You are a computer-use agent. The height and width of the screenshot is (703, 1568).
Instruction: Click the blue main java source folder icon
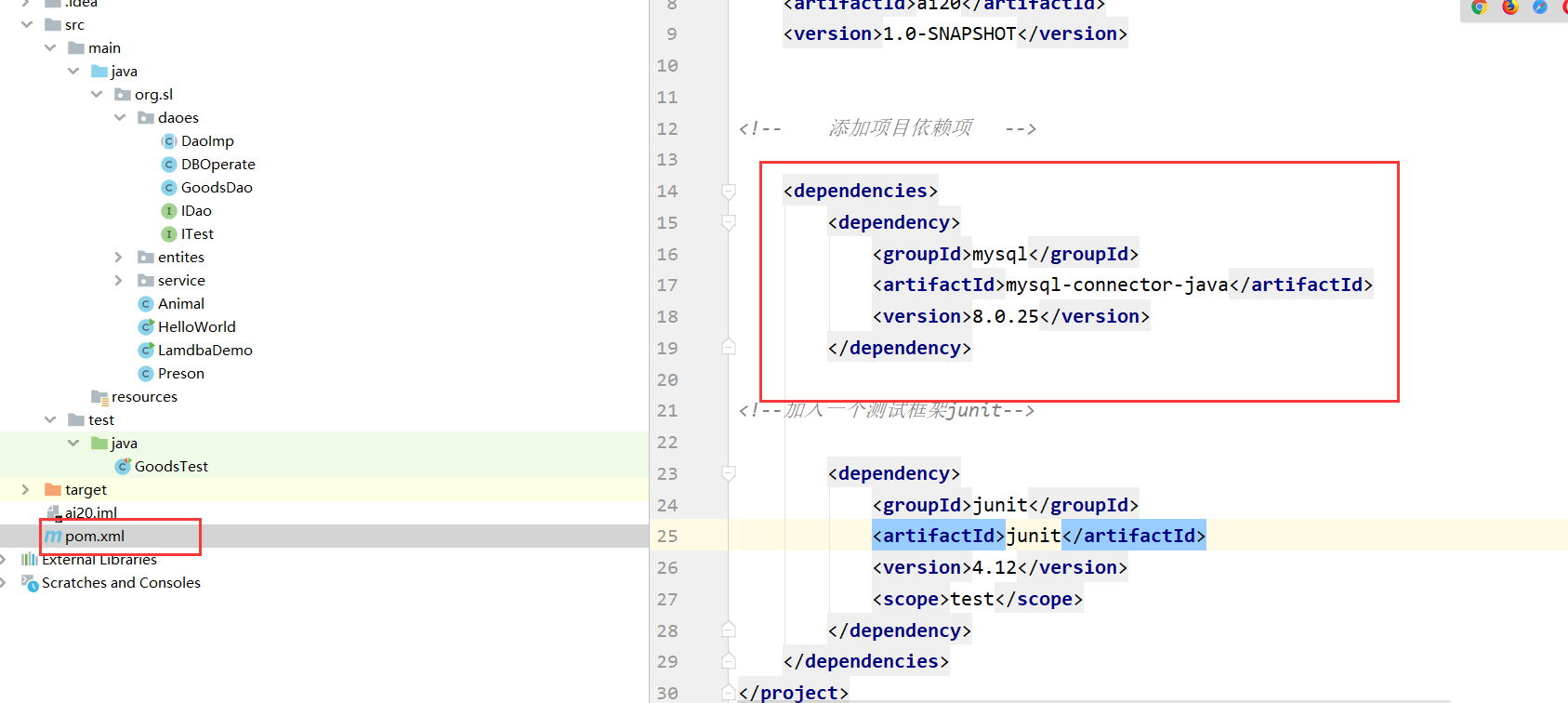[99, 72]
